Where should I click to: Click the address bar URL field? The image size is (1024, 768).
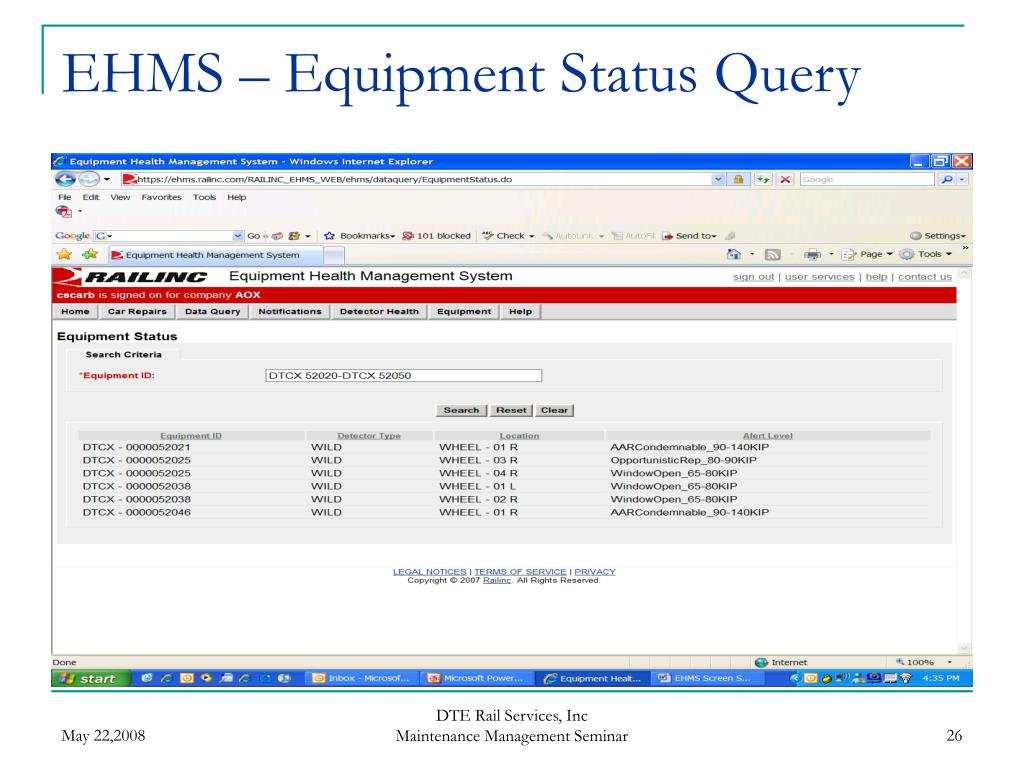click(418, 179)
